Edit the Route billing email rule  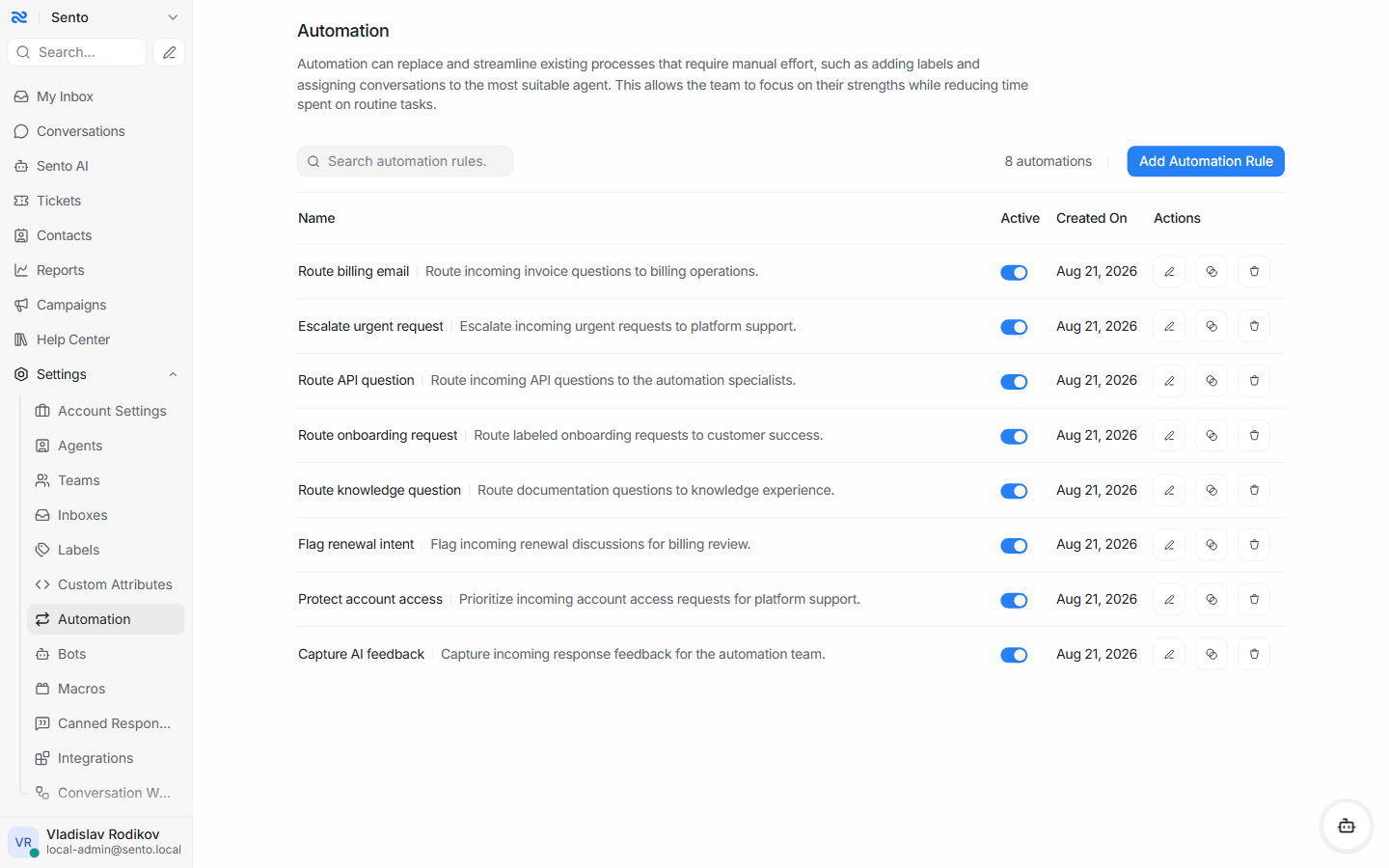click(1169, 272)
